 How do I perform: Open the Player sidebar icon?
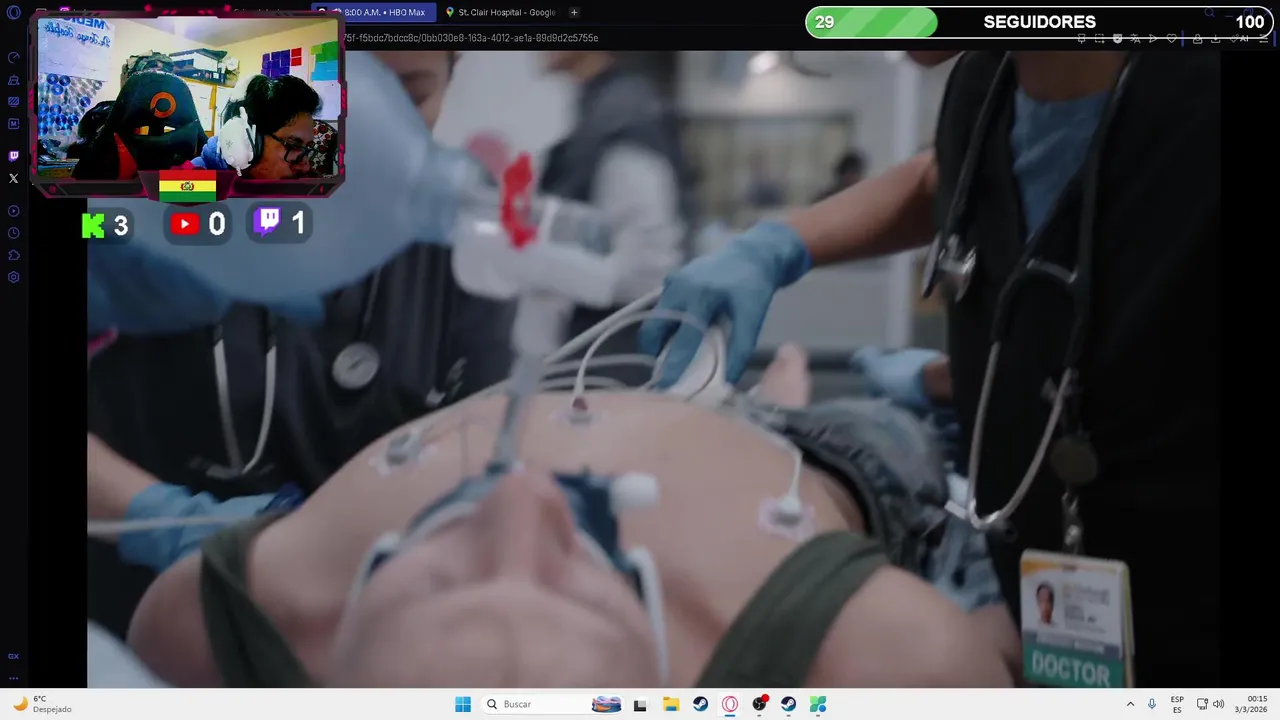(x=13, y=211)
